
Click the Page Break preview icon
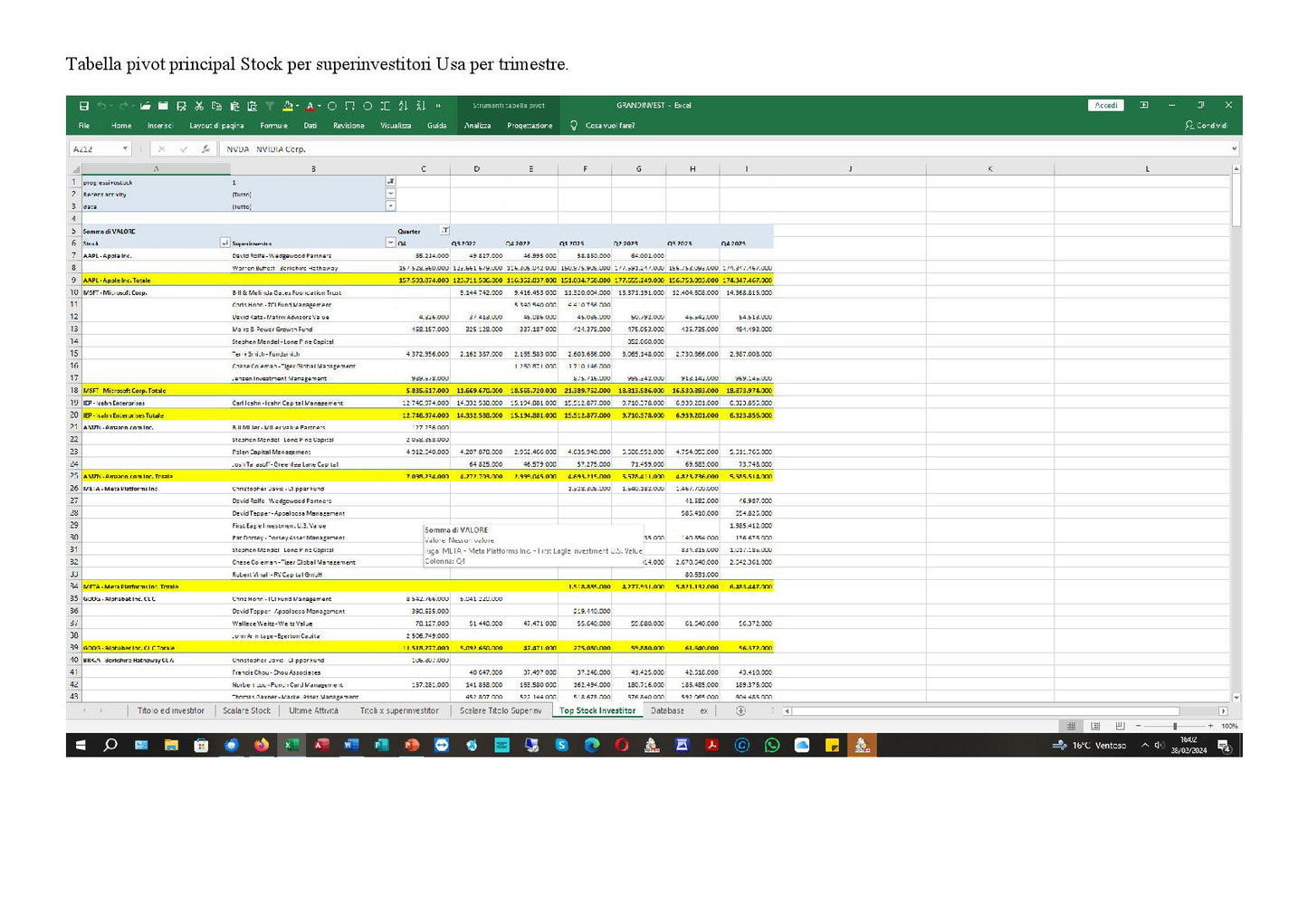pyautogui.click(x=1120, y=726)
